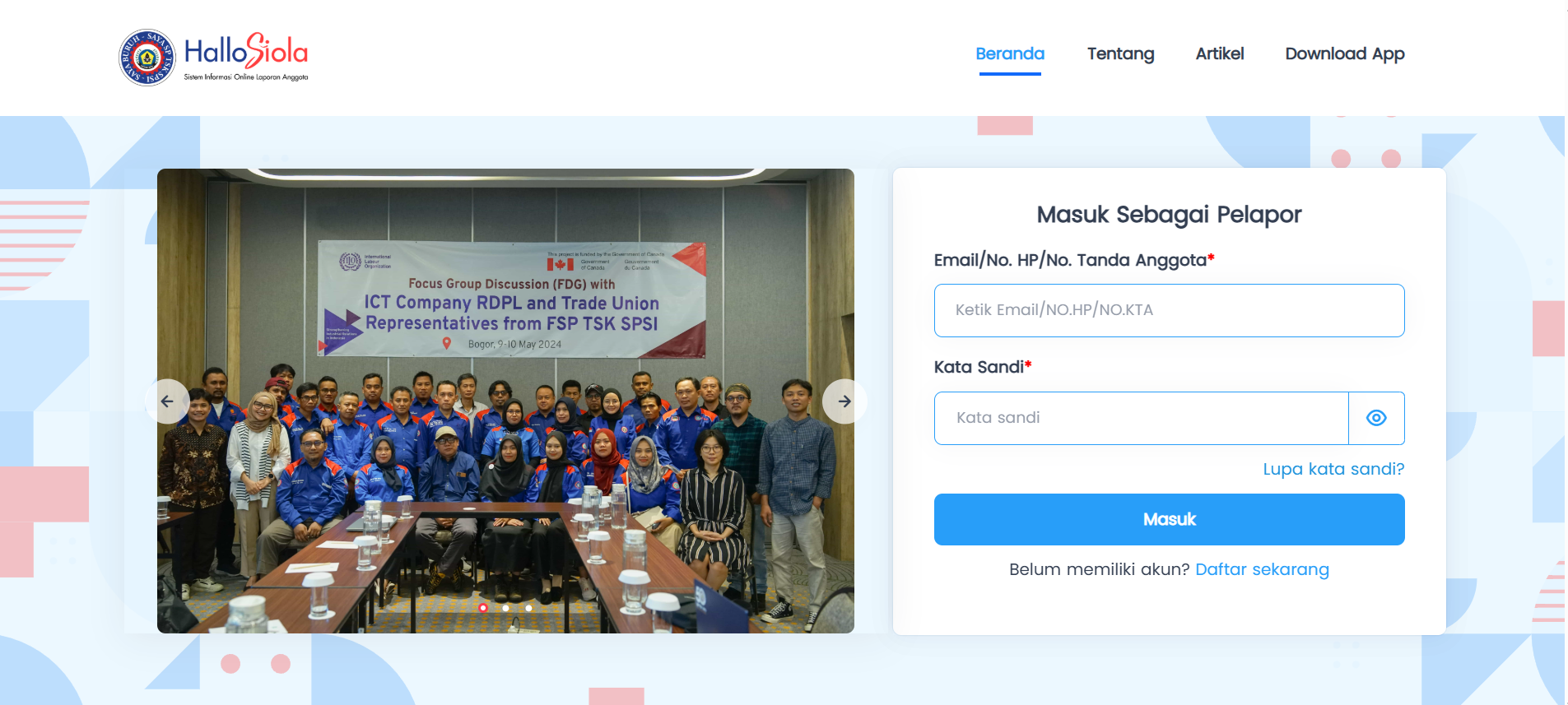Click the Masuk login button

click(x=1169, y=519)
